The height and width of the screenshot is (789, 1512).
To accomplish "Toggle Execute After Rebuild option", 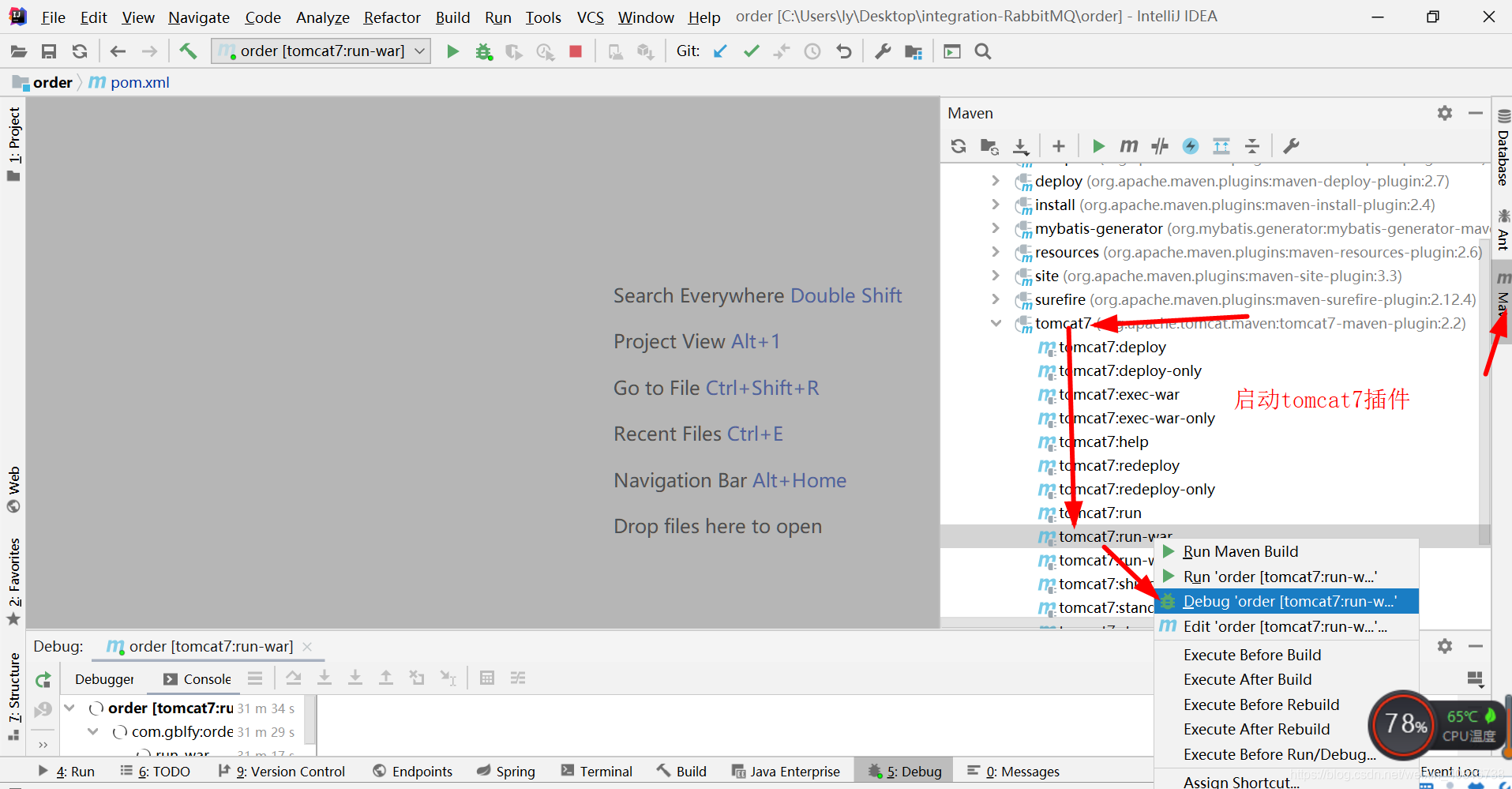I will click(x=1286, y=729).
